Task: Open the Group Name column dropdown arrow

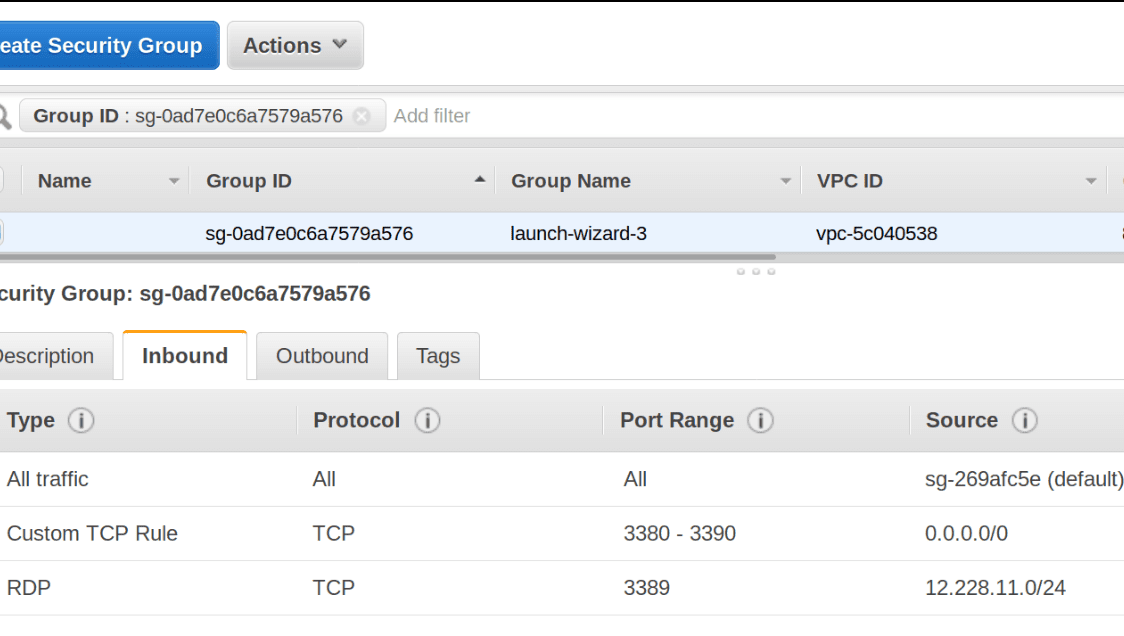Action: (x=786, y=181)
